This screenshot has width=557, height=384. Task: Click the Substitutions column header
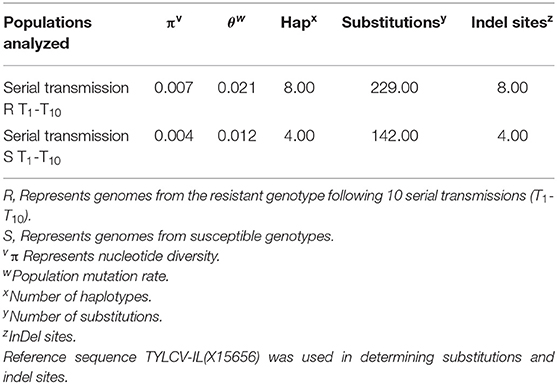click(394, 22)
